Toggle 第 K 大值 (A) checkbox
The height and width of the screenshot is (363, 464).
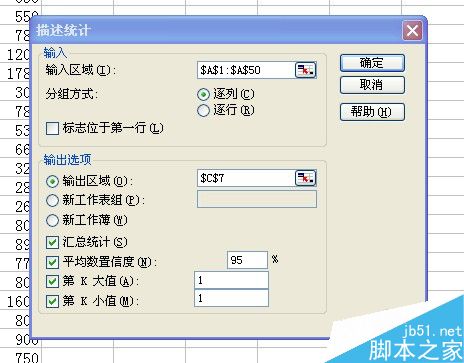pos(52,282)
